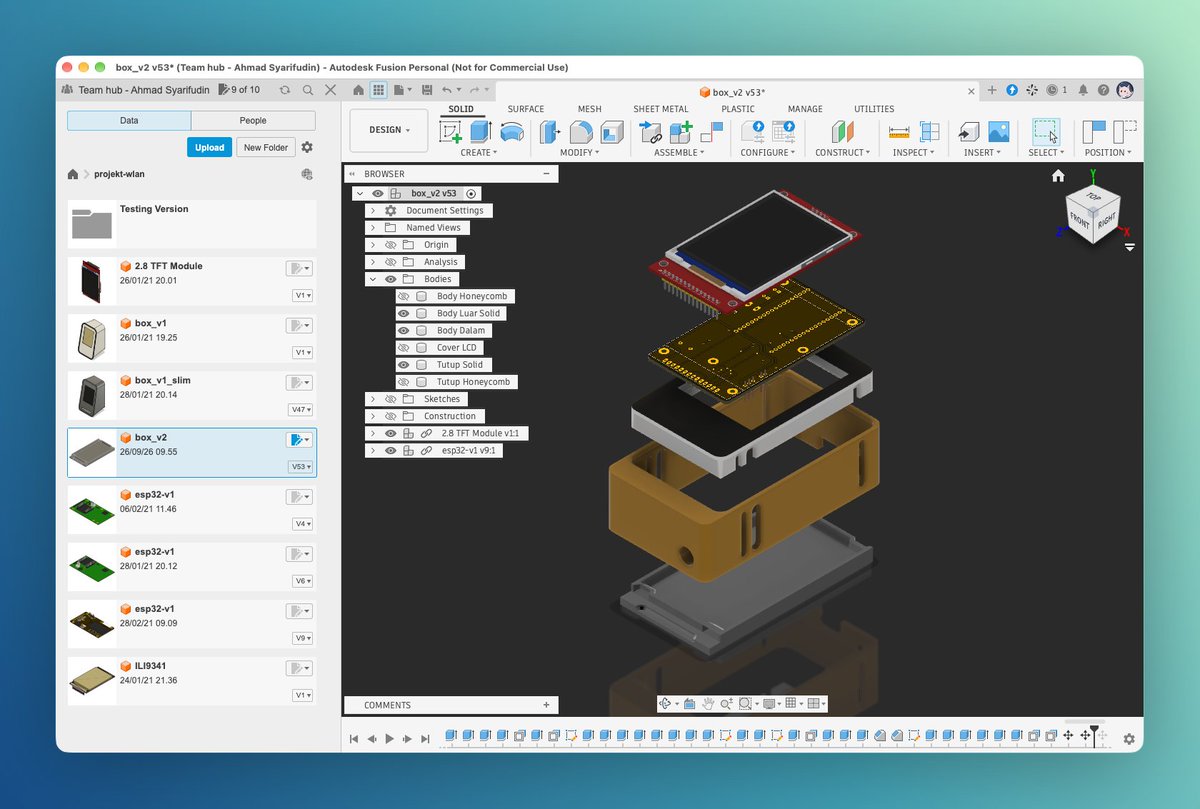Select the Measure tool
This screenshot has width=1200, height=809.
point(899,131)
